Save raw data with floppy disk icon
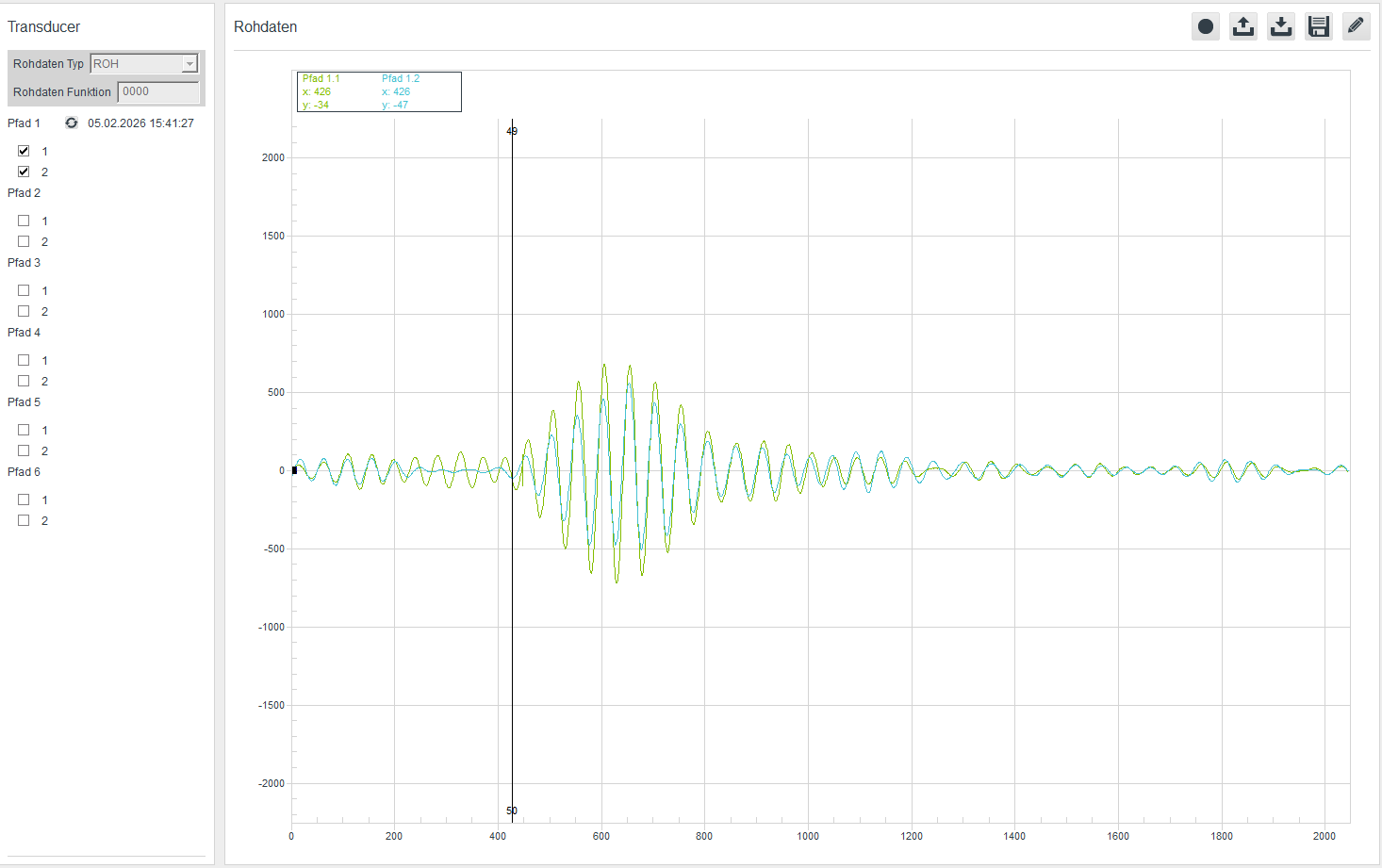Image resolution: width=1382 pixels, height=868 pixels. [1318, 26]
